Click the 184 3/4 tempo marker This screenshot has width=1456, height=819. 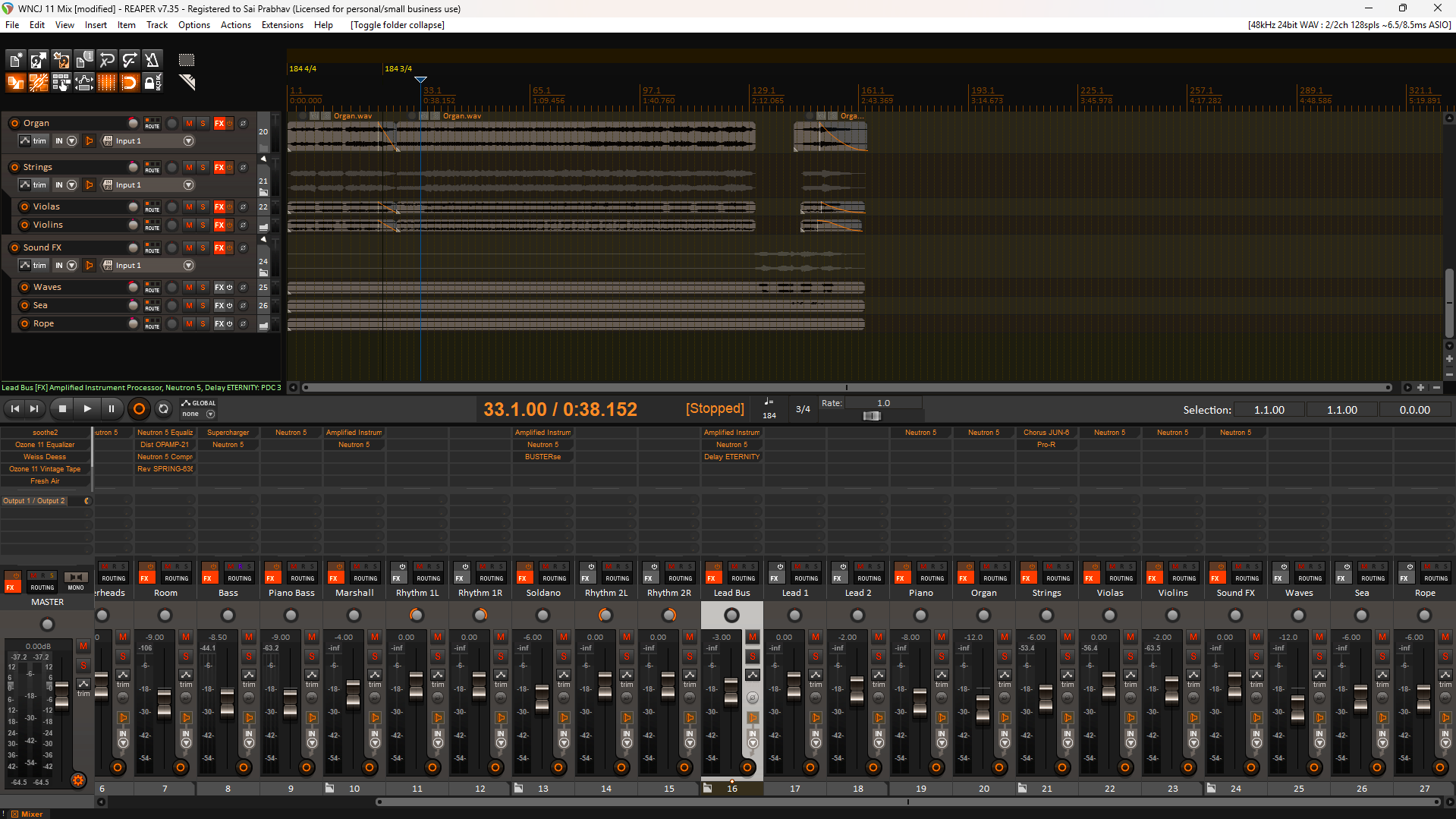(x=398, y=69)
